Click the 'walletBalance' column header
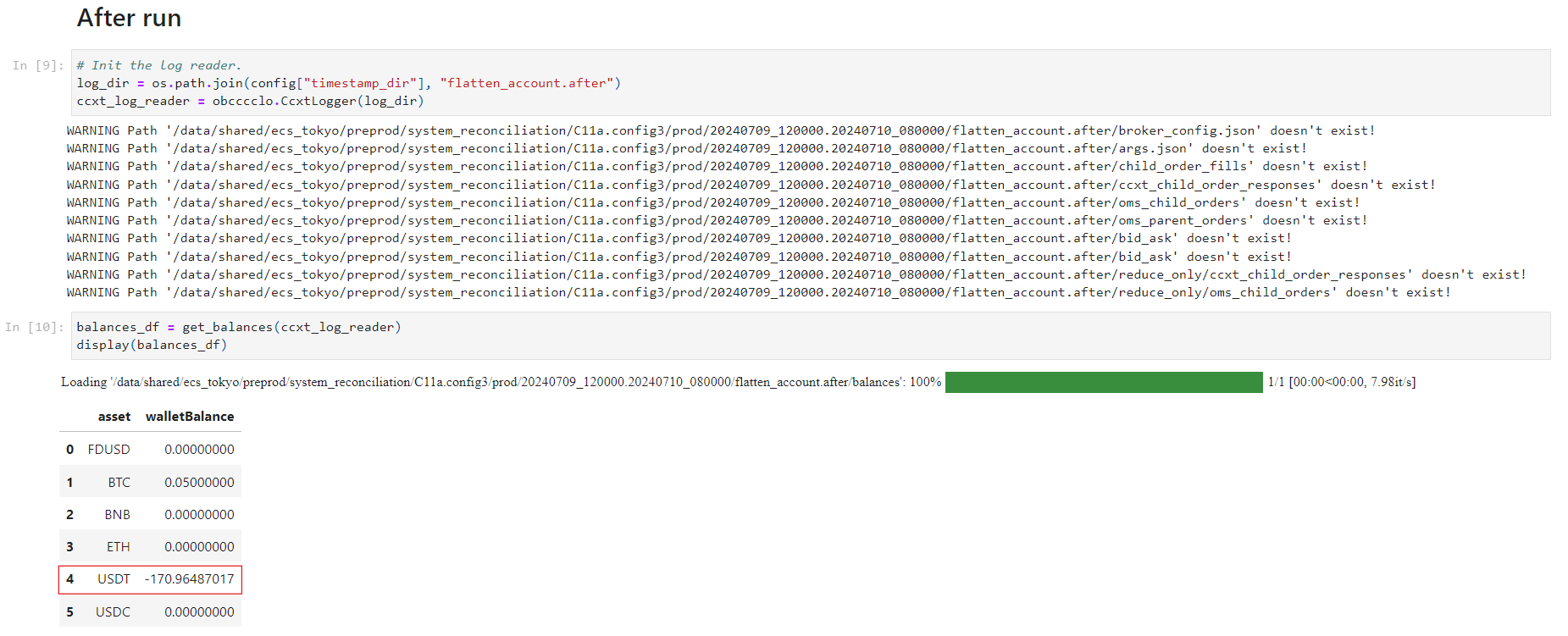Screen dimensions: 1568x636 click(190, 417)
